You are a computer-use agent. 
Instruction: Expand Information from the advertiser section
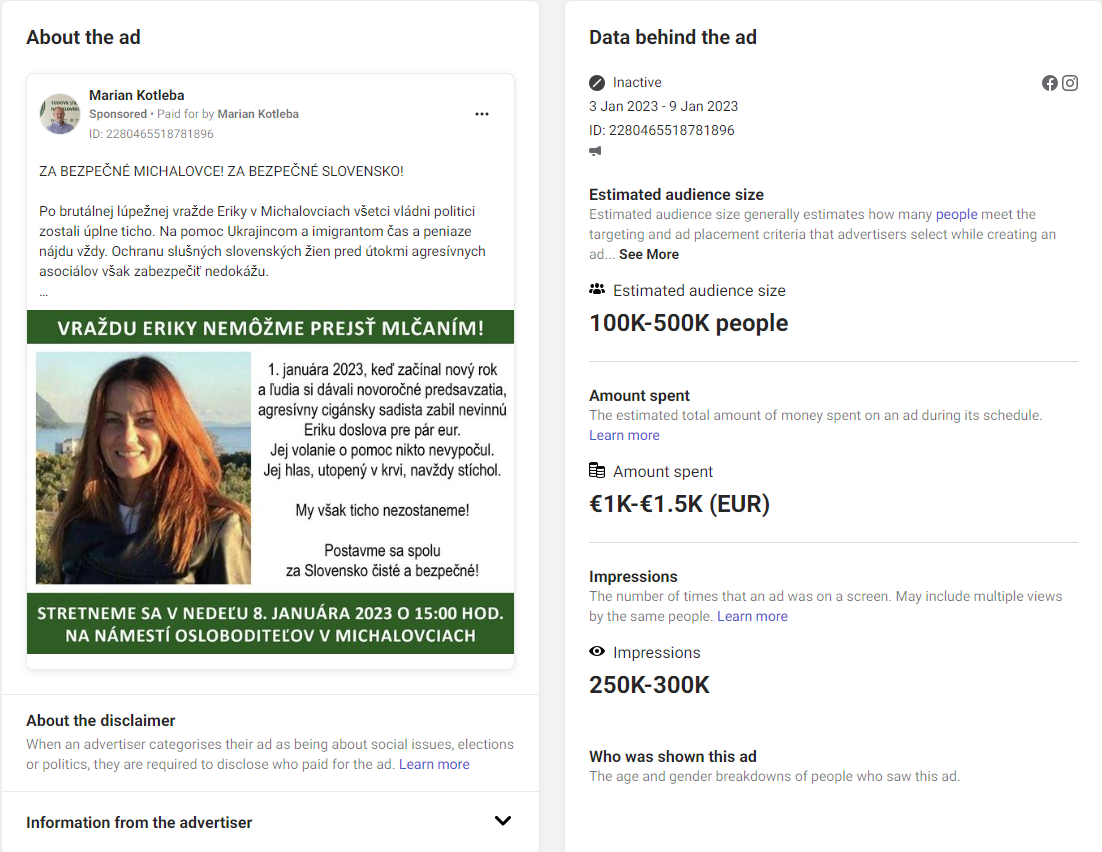pos(503,821)
